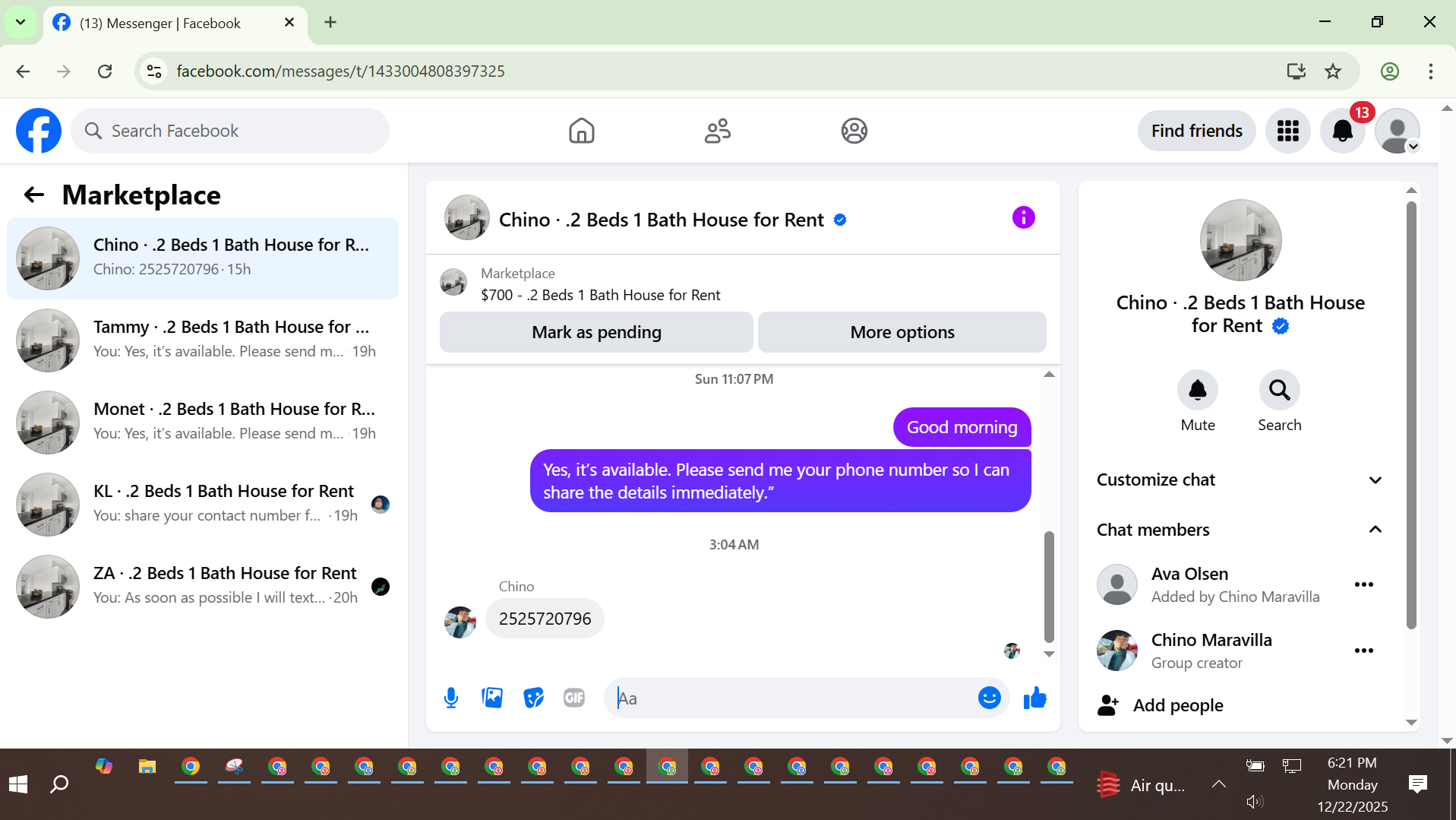Image resolution: width=1456 pixels, height=820 pixels.
Task: Open Facebook home via logo
Action: (39, 131)
